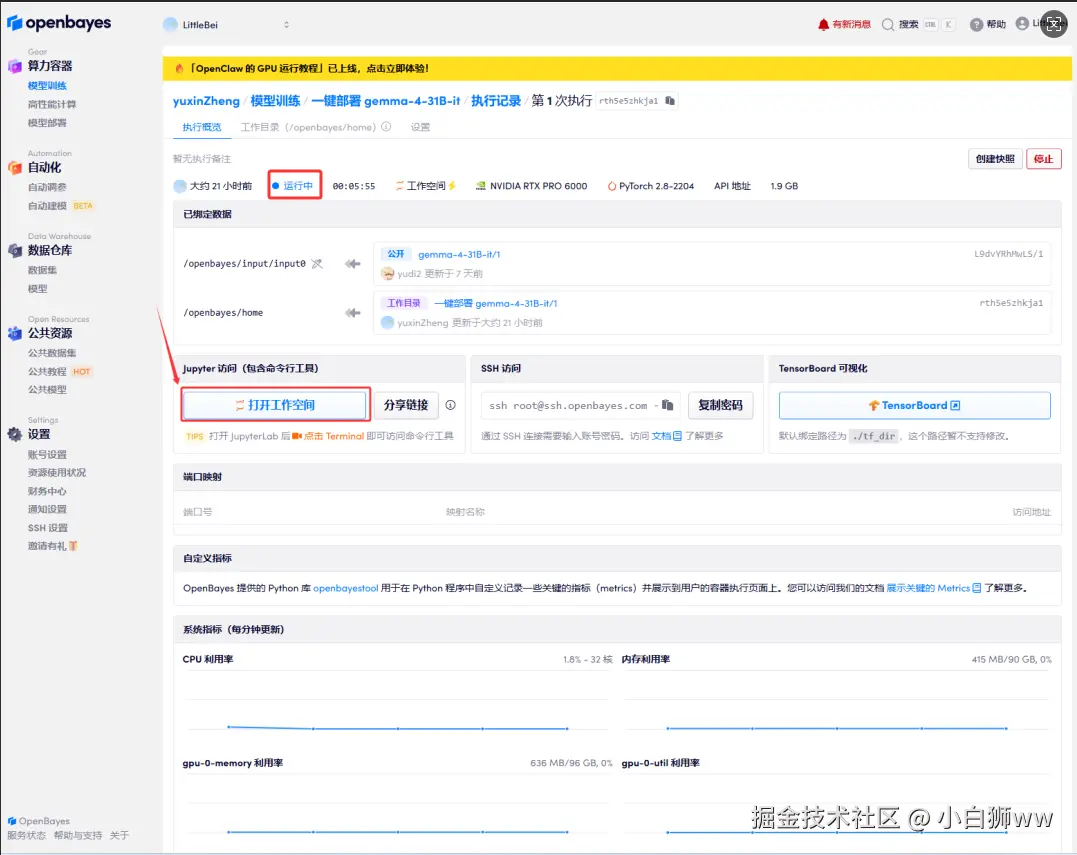
Task: Click the Jupyter icon next to 工作空间 status
Action: coord(399,186)
